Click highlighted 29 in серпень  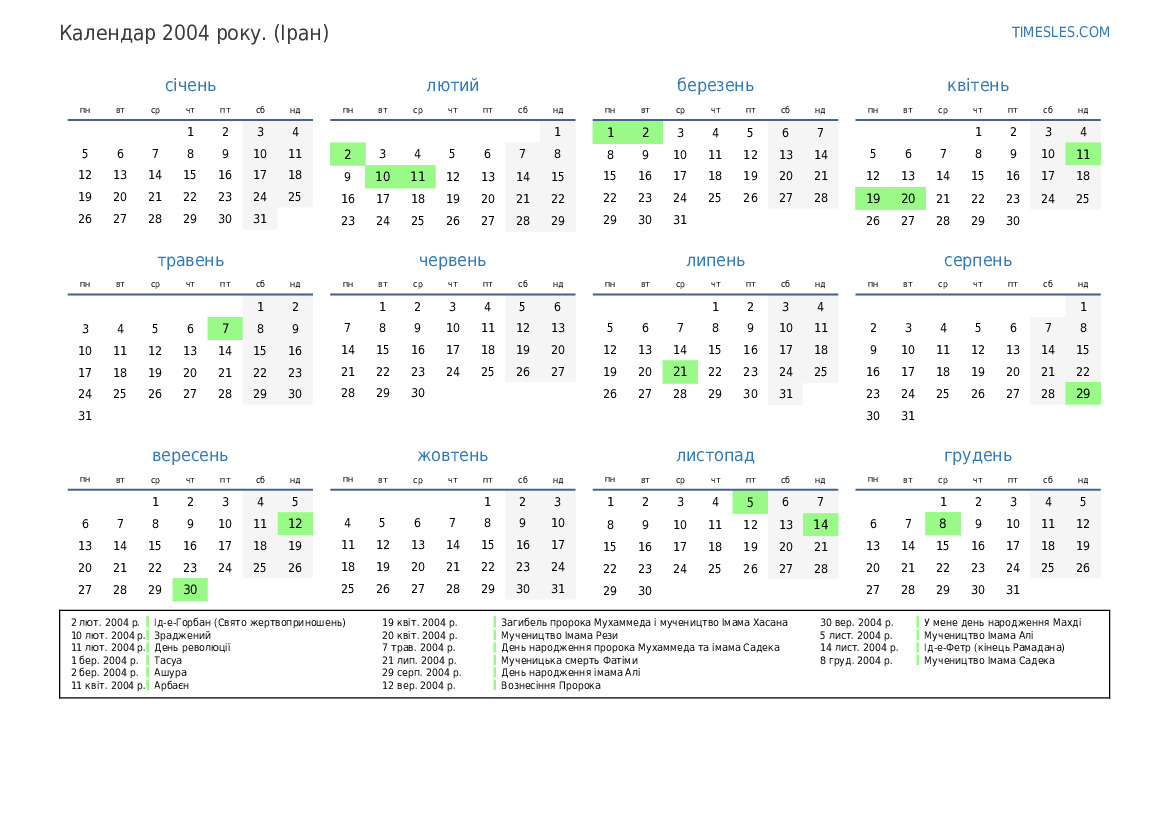coord(1083,394)
